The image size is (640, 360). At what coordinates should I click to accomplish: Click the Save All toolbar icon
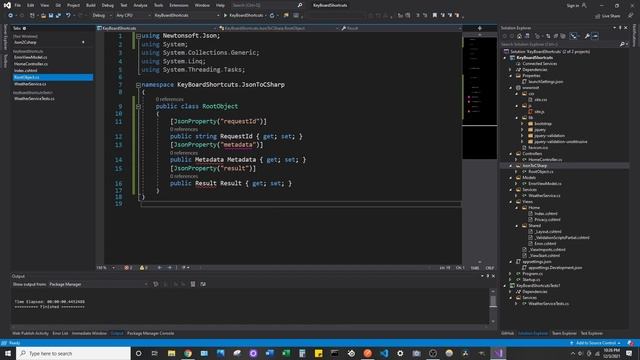(x=58, y=16)
